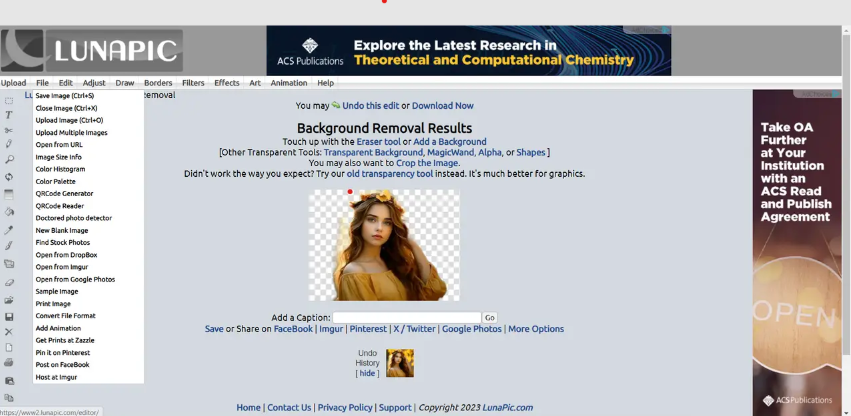Select the scissors cut tool

(9, 130)
